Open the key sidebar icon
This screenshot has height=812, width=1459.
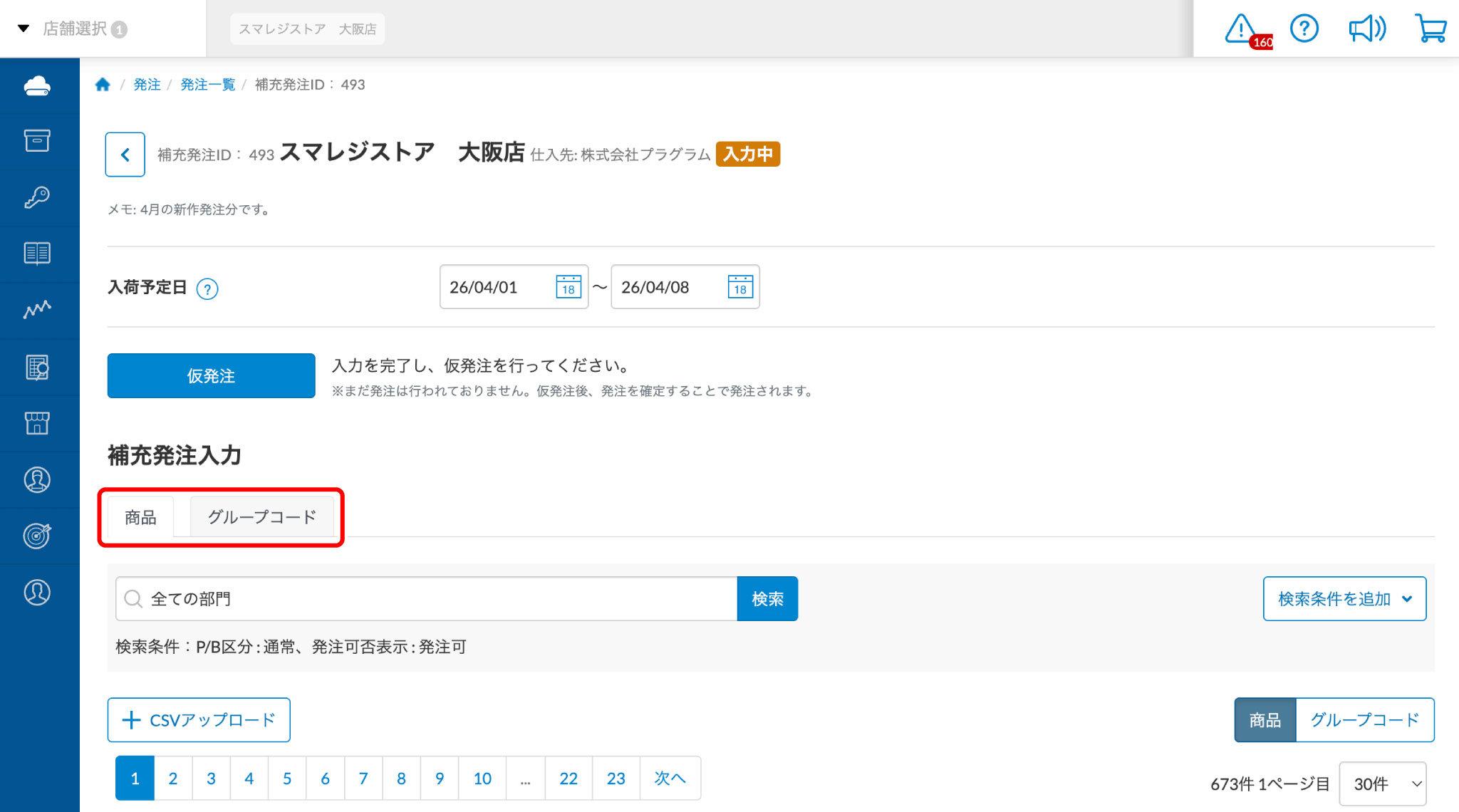tap(37, 197)
